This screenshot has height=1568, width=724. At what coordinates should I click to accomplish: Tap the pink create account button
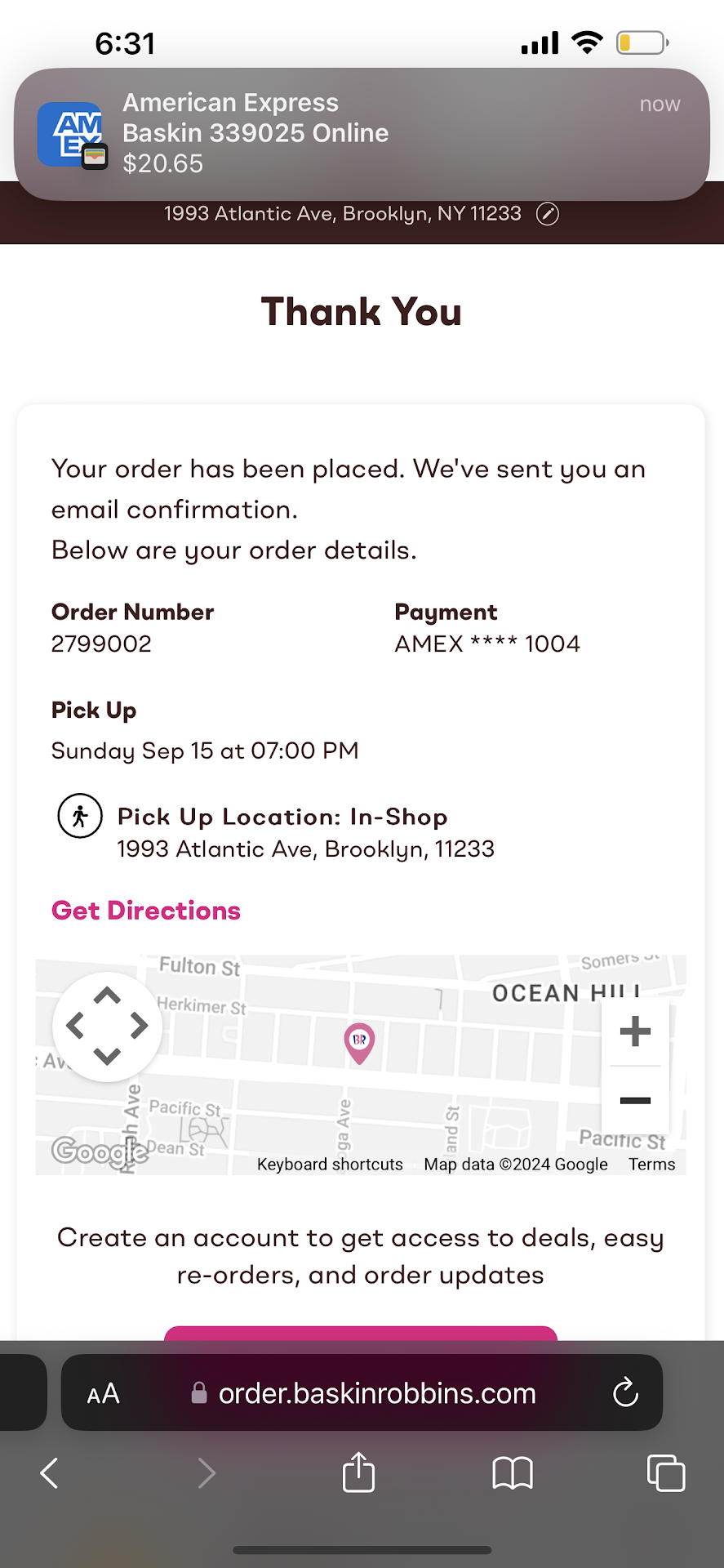tap(361, 1333)
